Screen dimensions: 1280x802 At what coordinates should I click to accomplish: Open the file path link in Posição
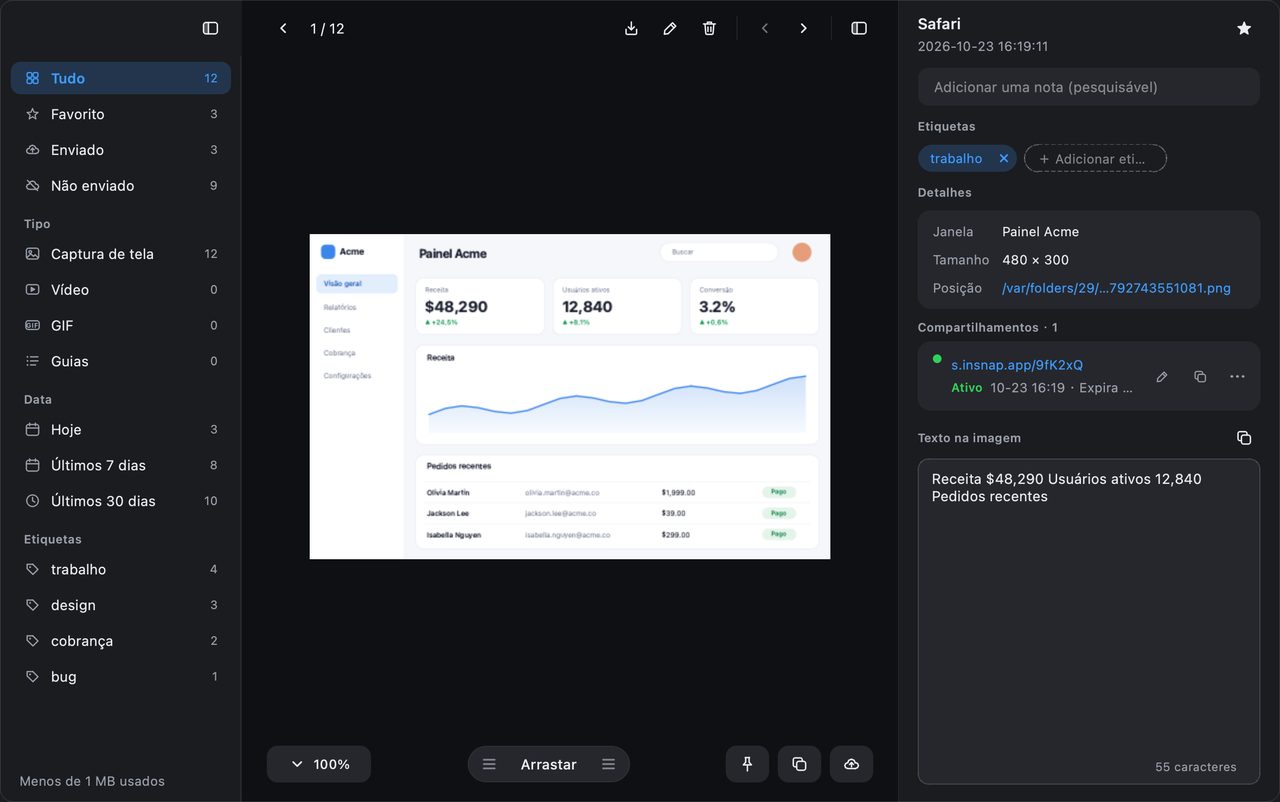(x=1116, y=288)
